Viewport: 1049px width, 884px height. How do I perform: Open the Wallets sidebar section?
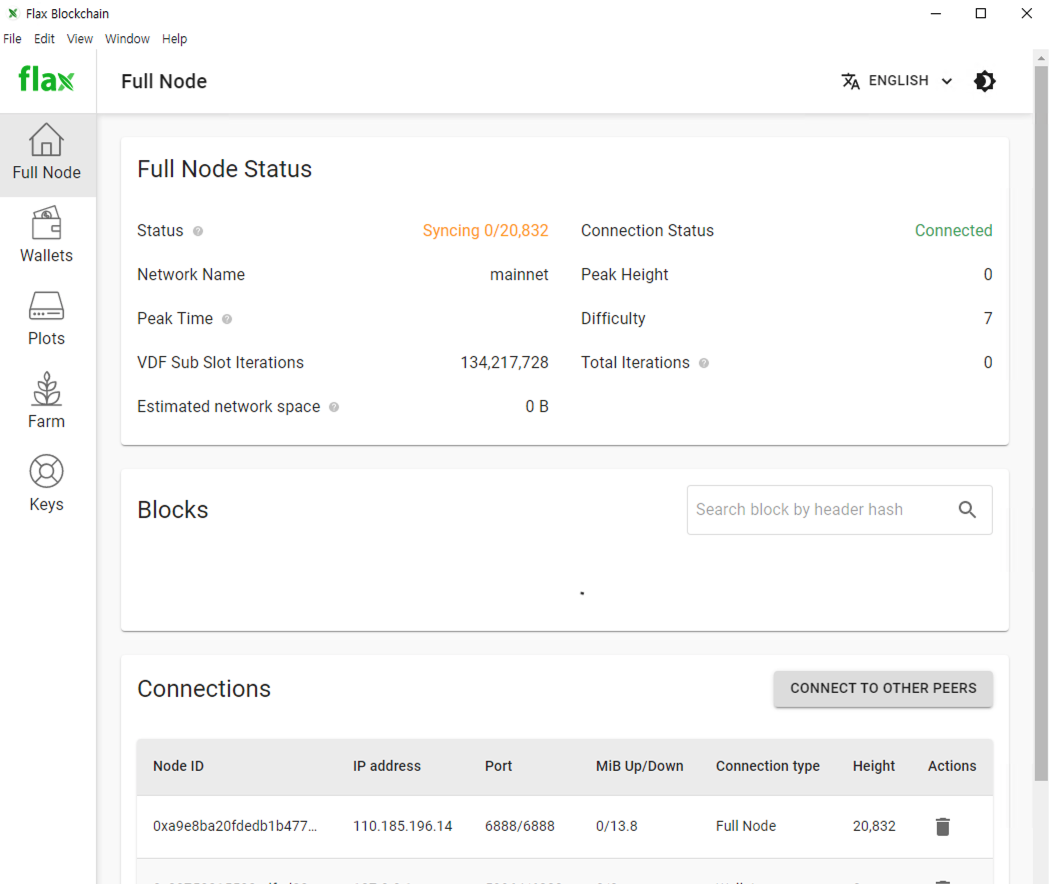[x=47, y=236]
